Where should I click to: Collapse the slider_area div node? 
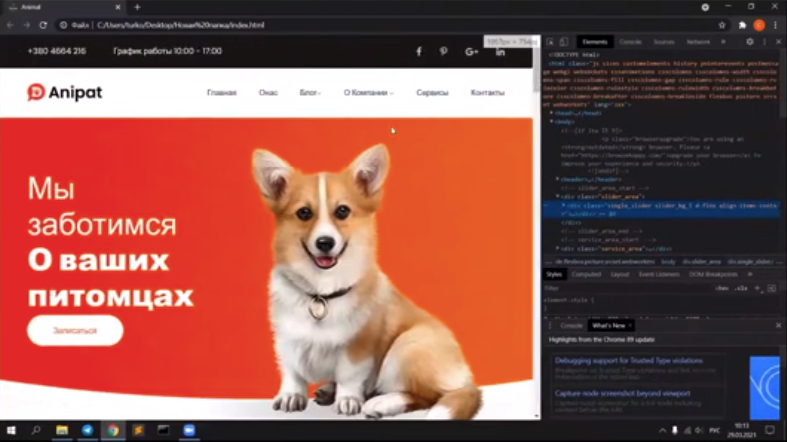point(558,197)
